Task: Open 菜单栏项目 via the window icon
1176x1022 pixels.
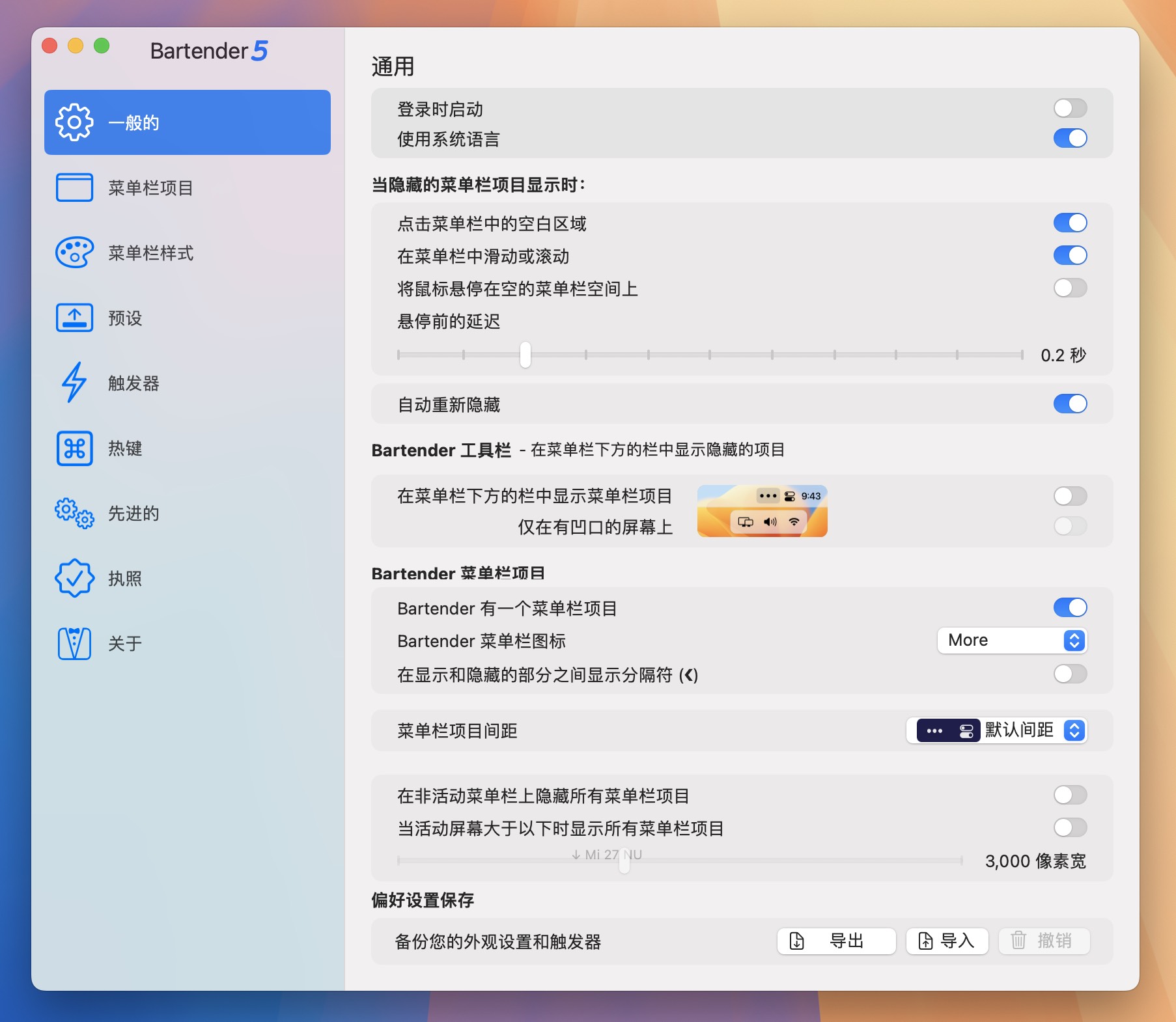Action: pyautogui.click(x=74, y=187)
